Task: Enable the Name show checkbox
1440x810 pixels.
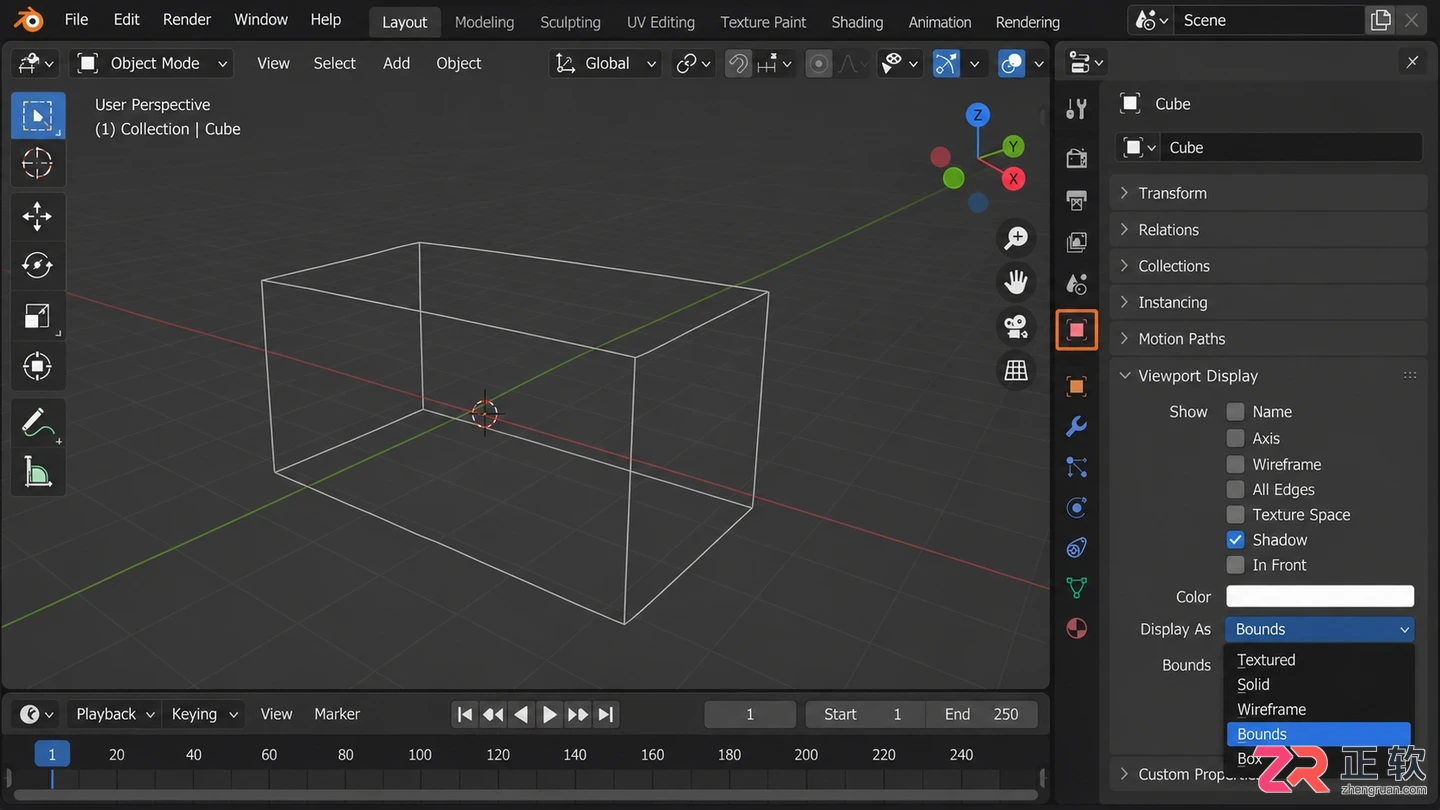Action: pyautogui.click(x=1236, y=412)
